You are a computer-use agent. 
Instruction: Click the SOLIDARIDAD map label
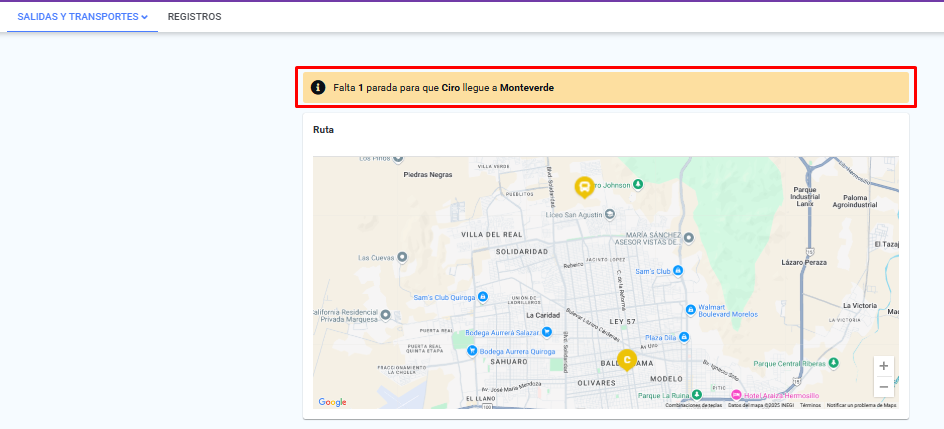tap(522, 252)
